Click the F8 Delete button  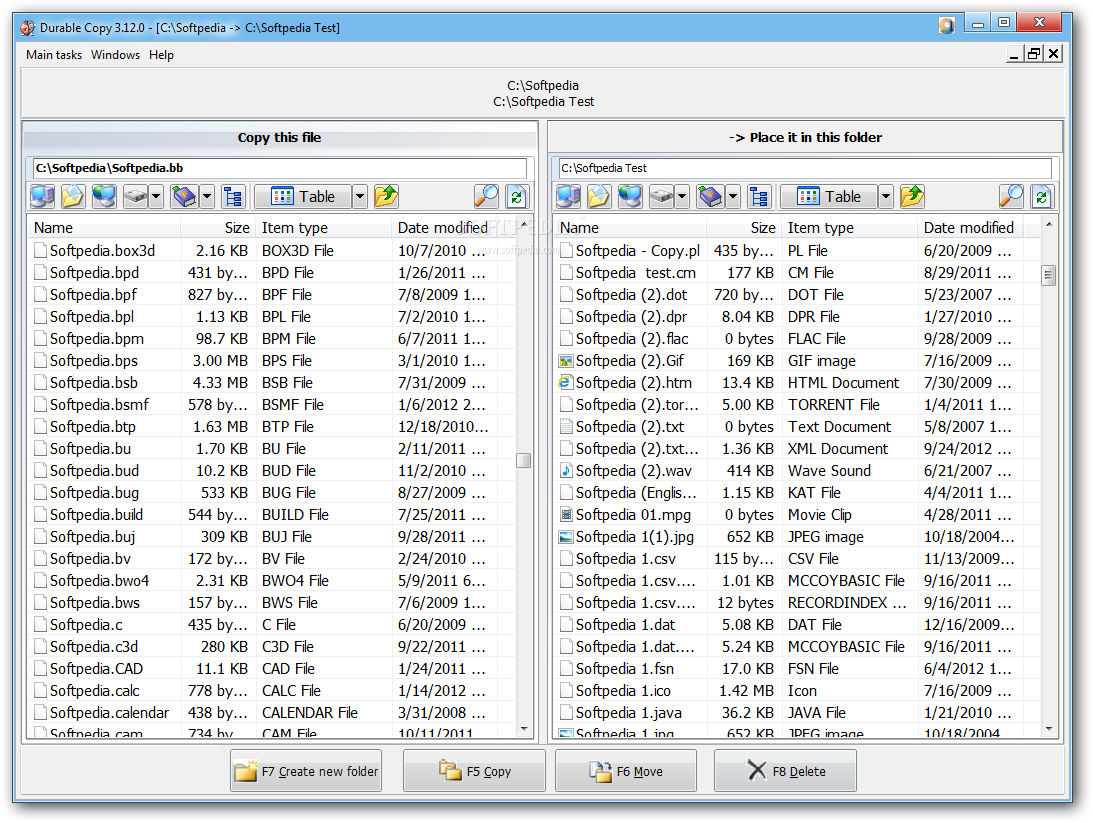785,771
